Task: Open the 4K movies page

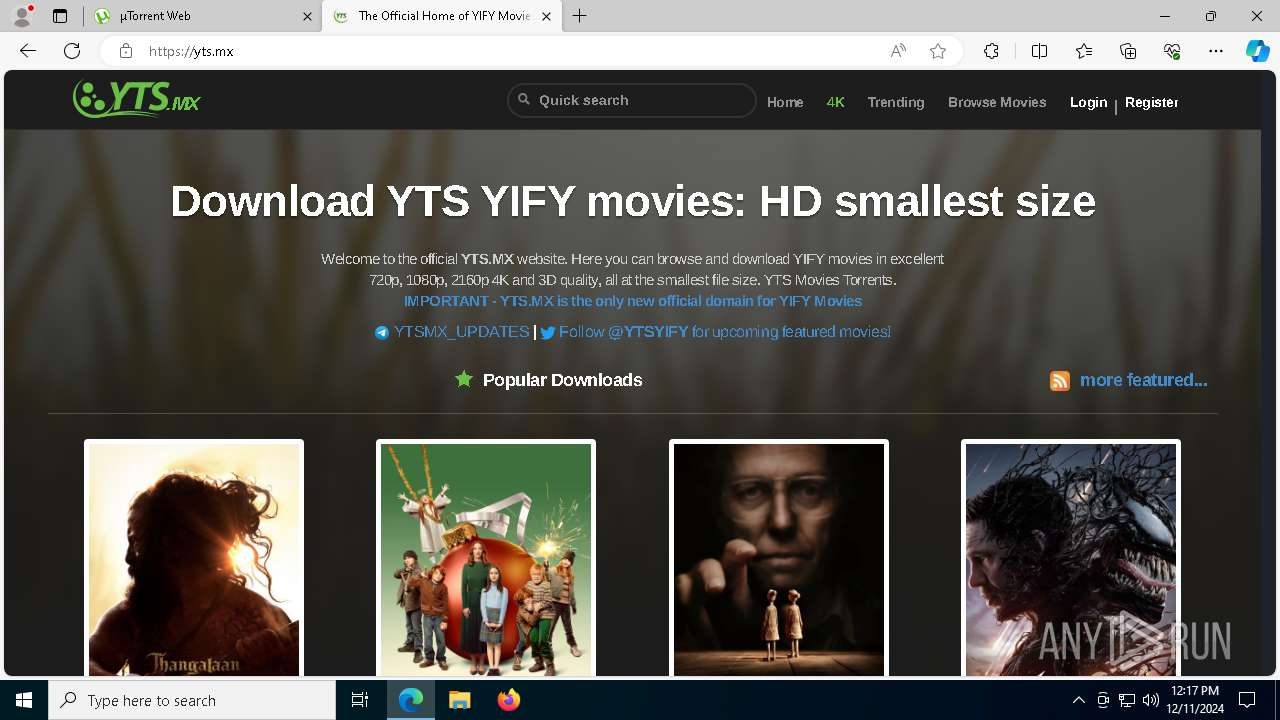Action: tap(836, 102)
